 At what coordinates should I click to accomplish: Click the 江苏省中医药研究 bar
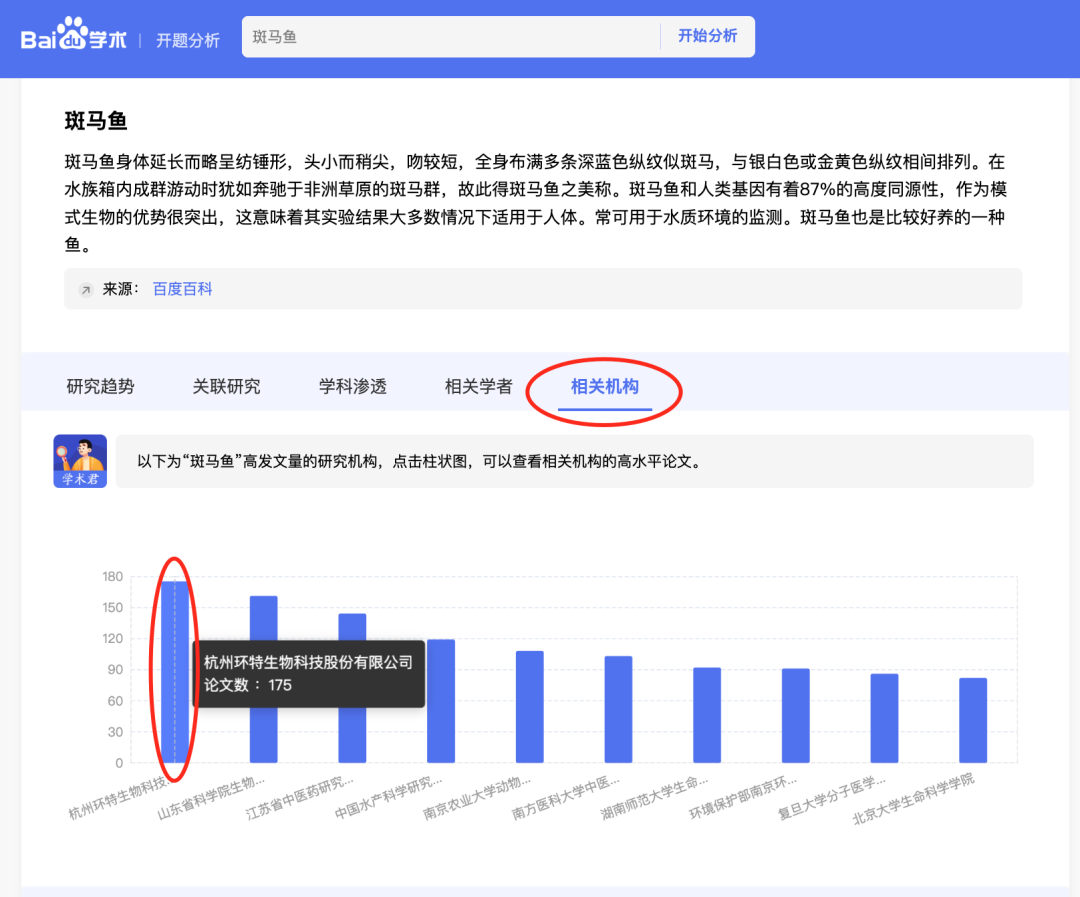(353, 688)
